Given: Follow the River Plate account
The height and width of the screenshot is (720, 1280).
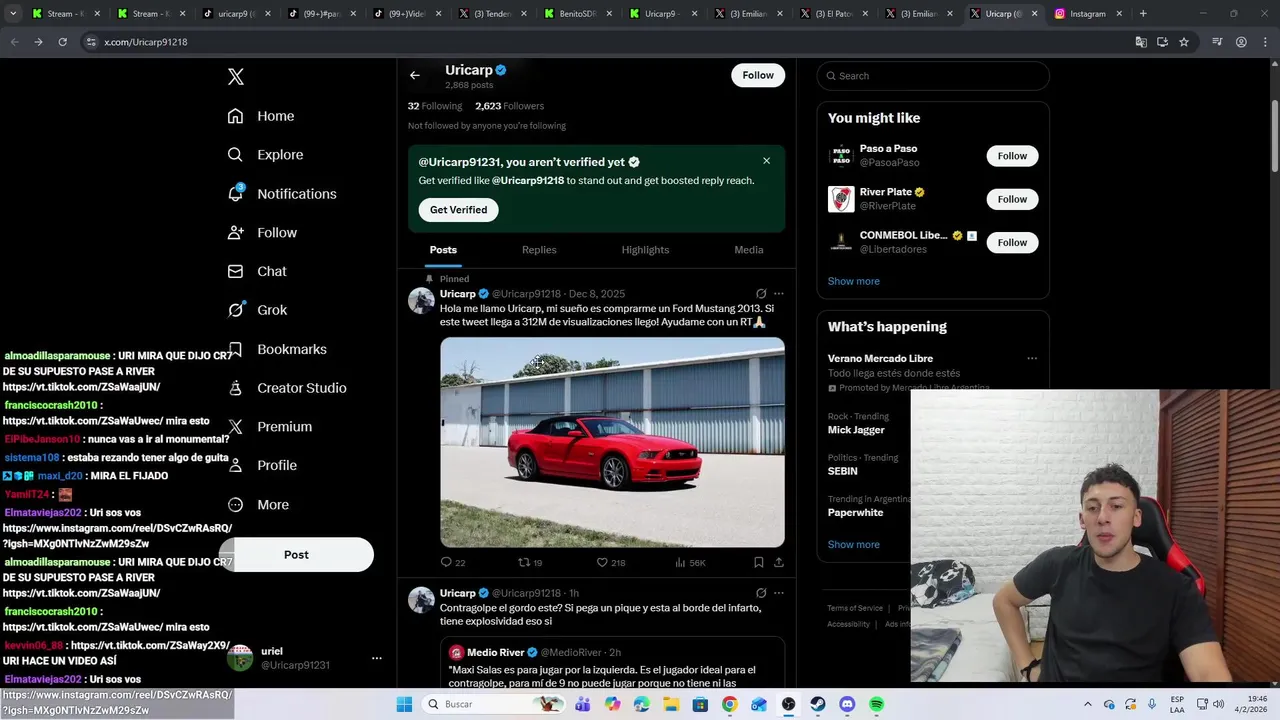Looking at the screenshot, I should [1012, 199].
